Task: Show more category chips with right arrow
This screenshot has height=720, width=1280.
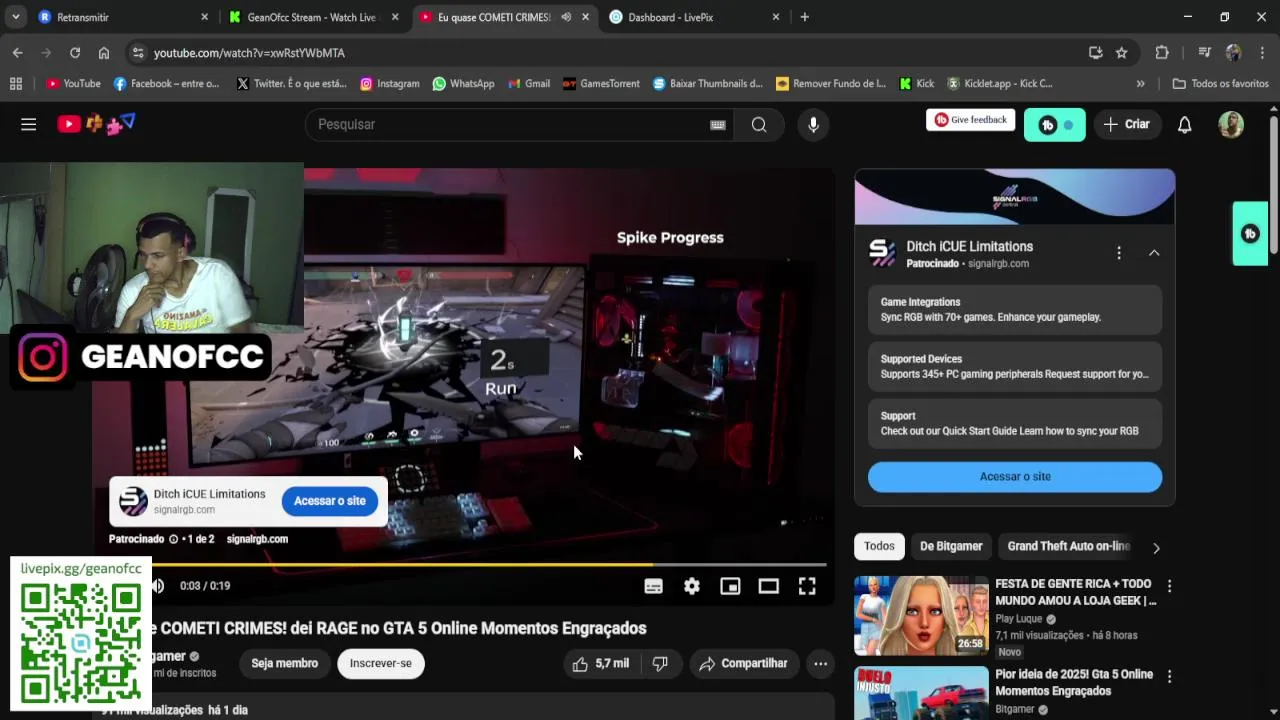Action: (x=1156, y=547)
